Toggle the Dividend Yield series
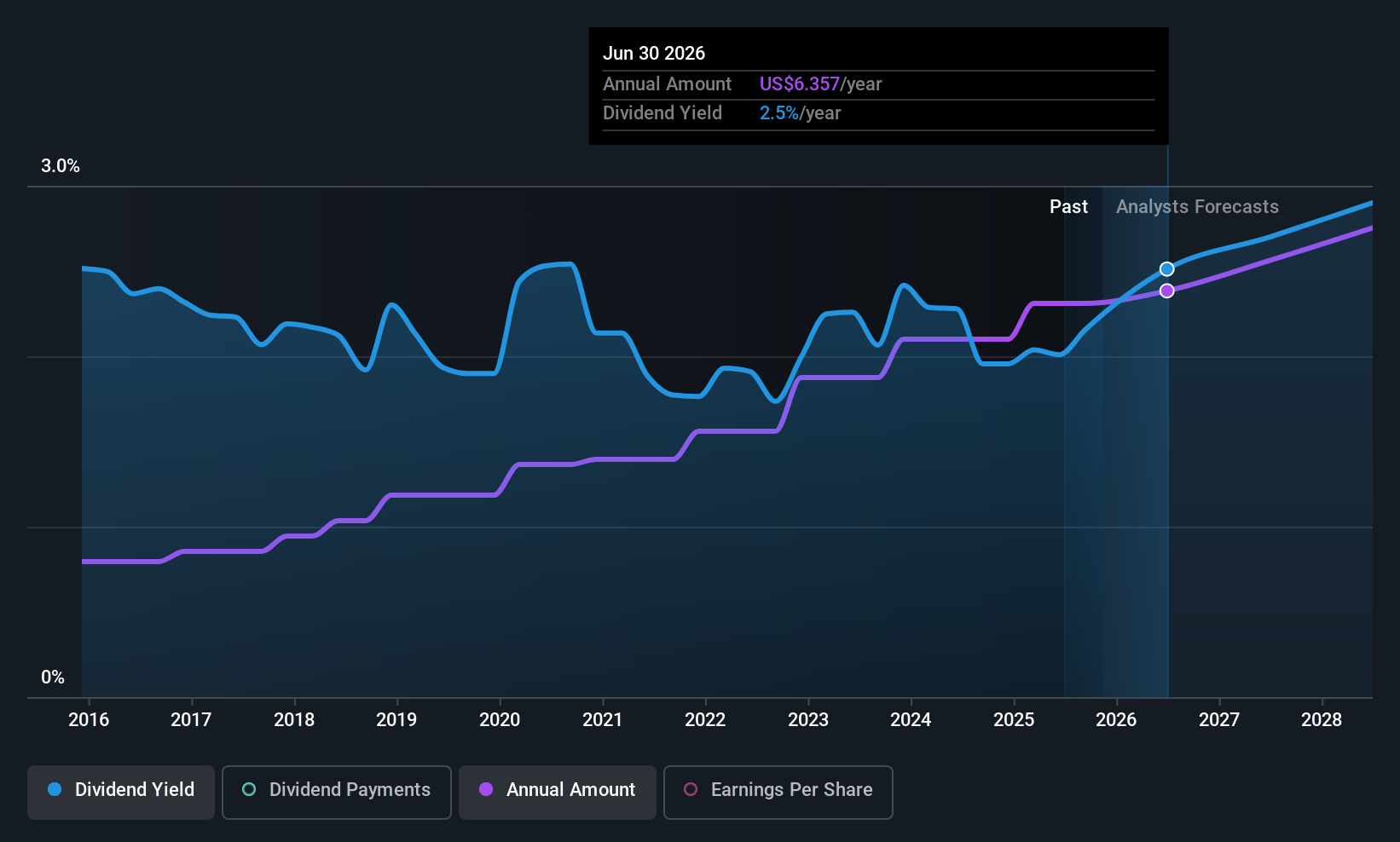This screenshot has height=842, width=1400. click(x=121, y=793)
